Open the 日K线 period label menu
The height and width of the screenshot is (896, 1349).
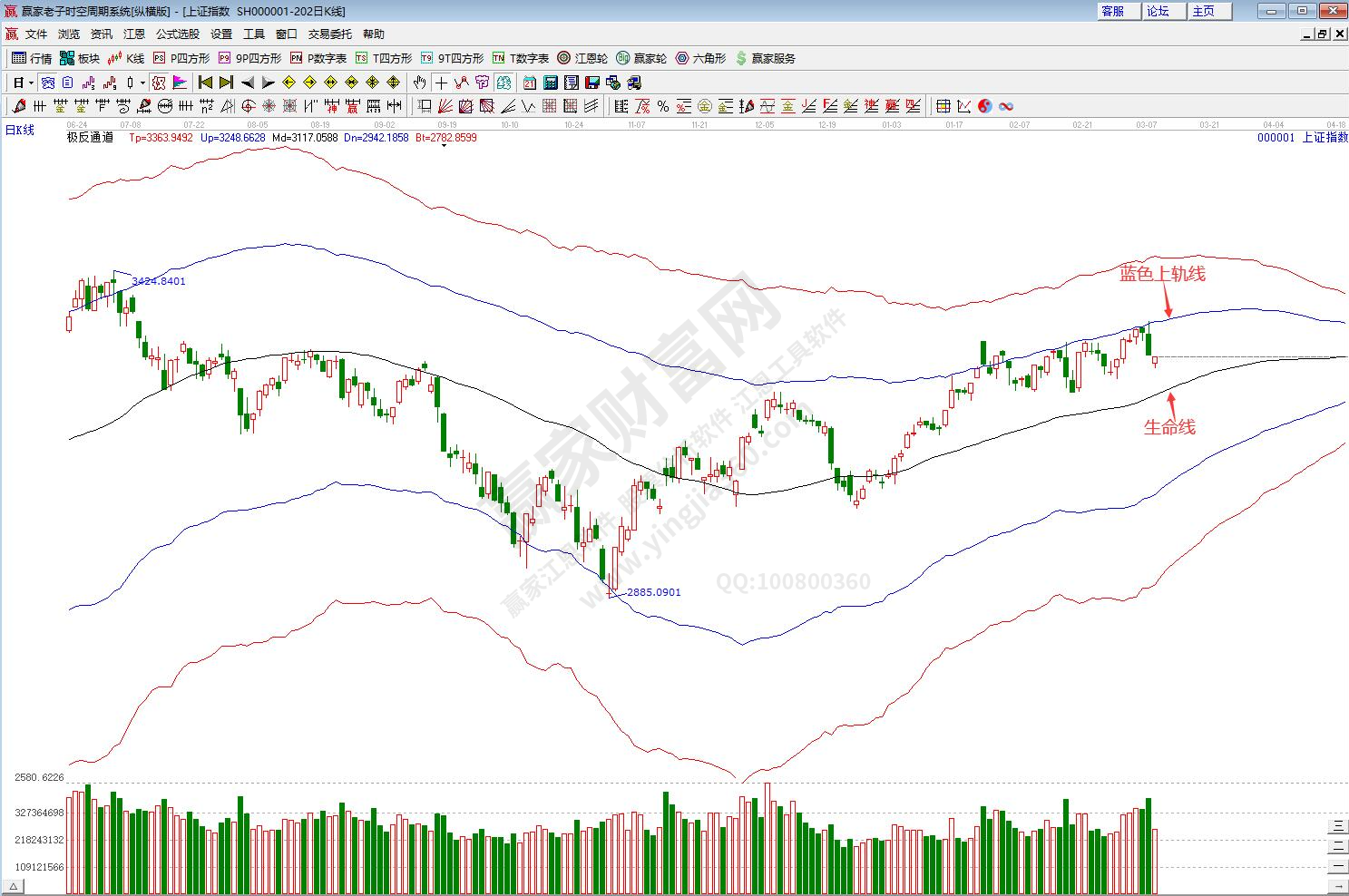20,131
